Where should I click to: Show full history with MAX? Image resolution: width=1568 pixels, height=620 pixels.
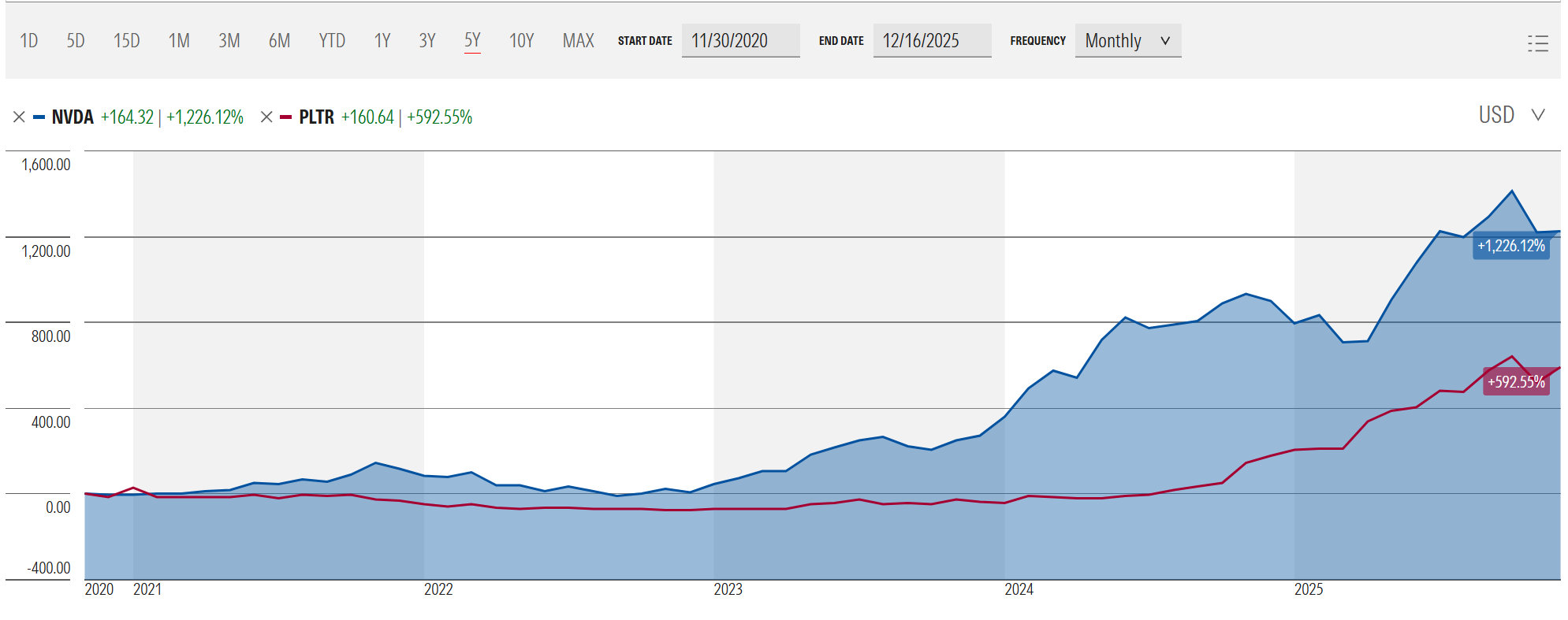(x=578, y=41)
